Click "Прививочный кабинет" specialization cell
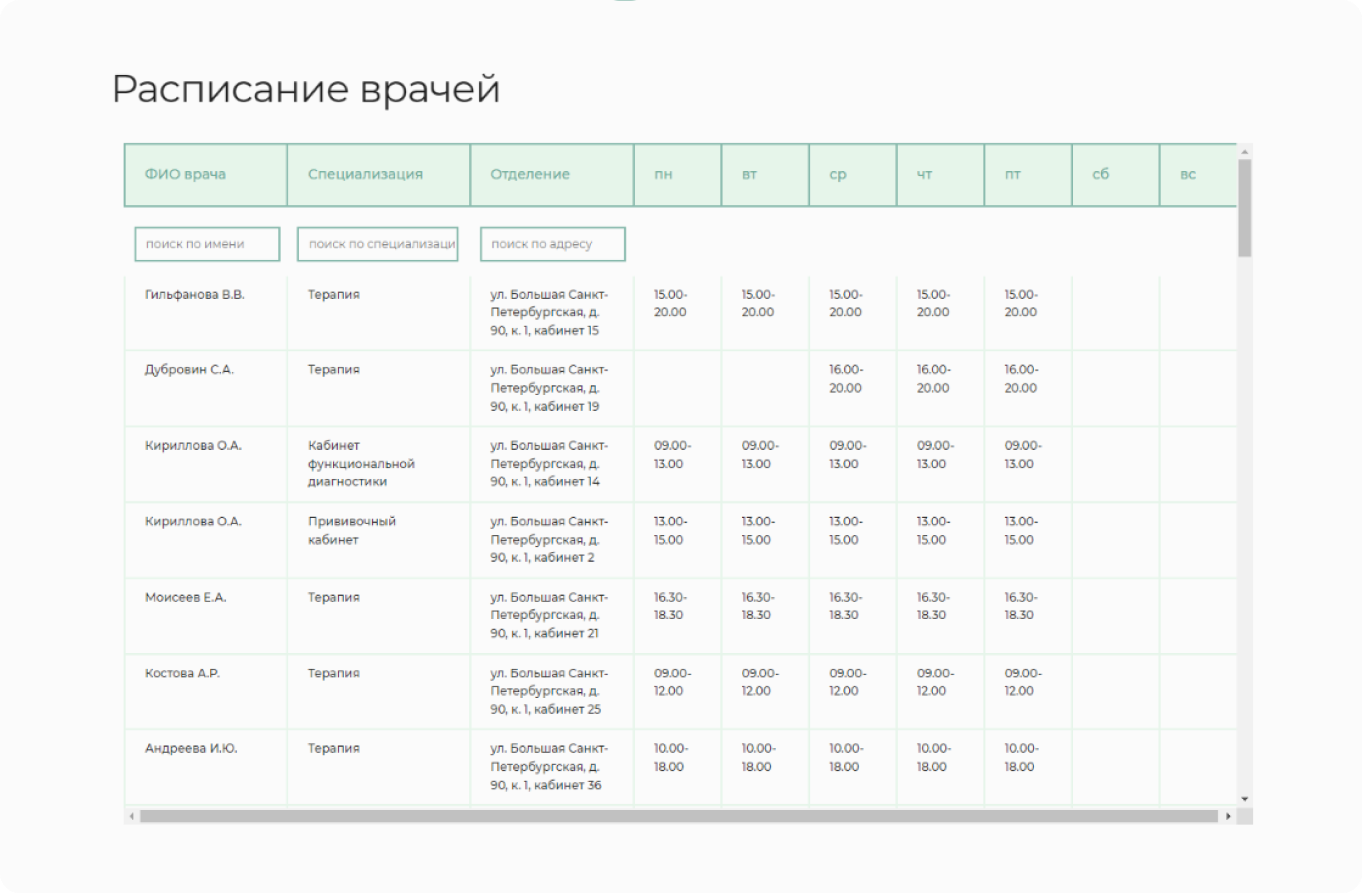1362x893 pixels. coord(352,531)
